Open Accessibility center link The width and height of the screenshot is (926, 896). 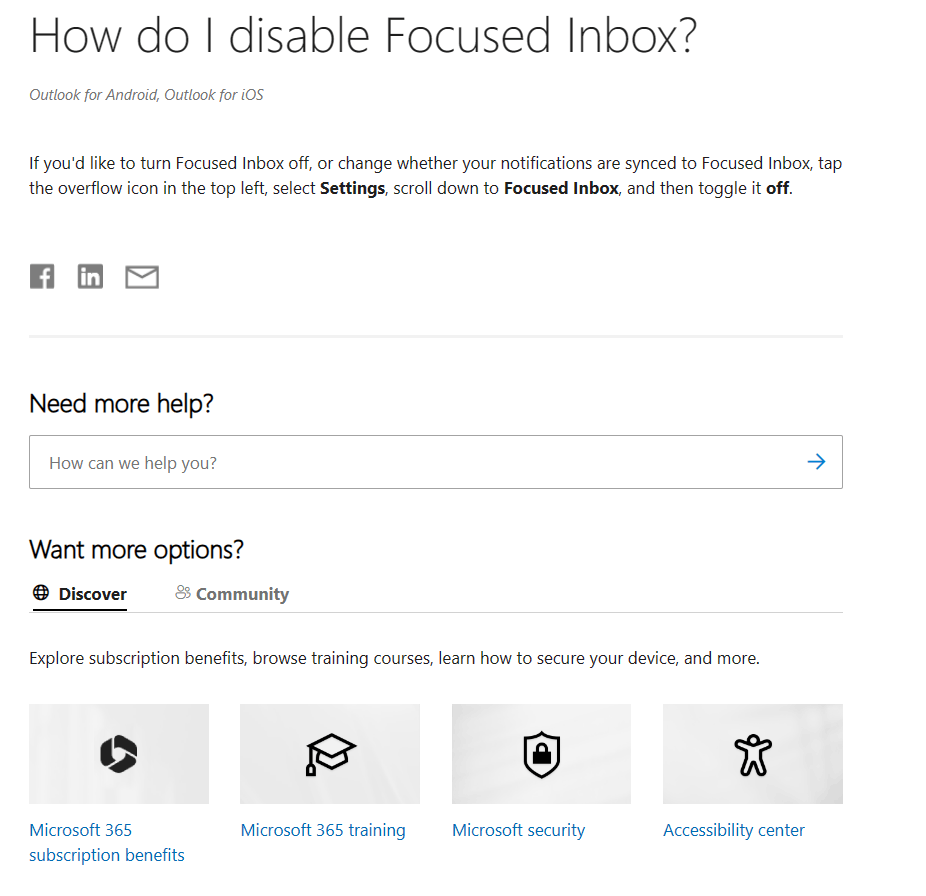(734, 830)
